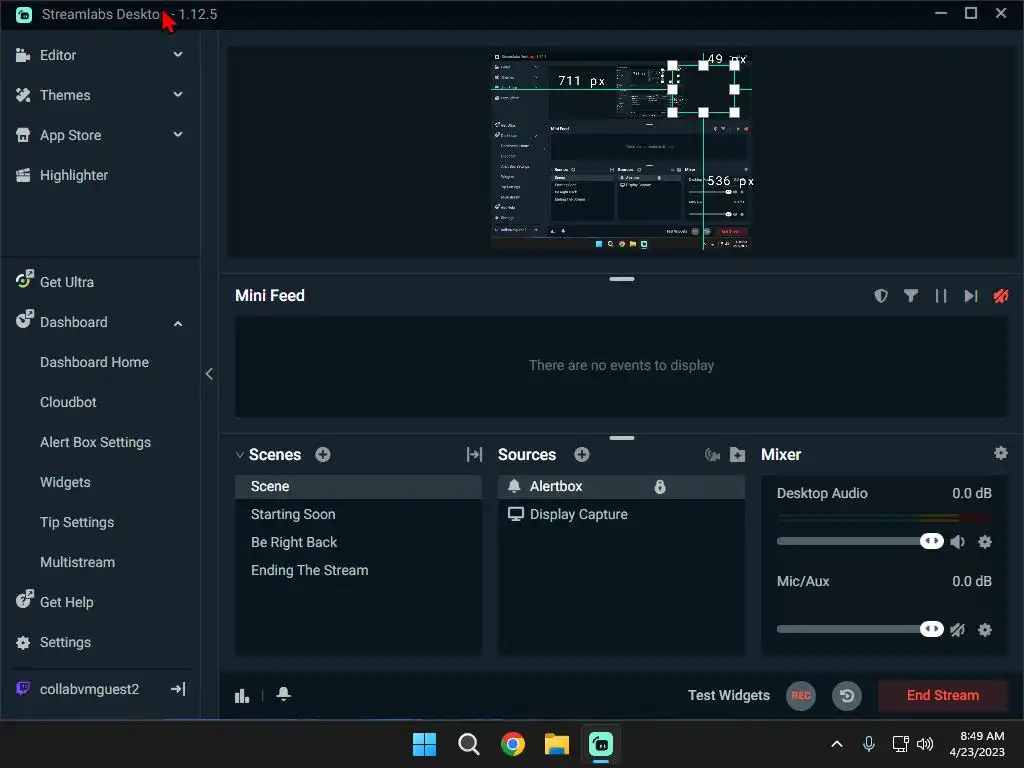Expand the Editor chevron

[178, 55]
